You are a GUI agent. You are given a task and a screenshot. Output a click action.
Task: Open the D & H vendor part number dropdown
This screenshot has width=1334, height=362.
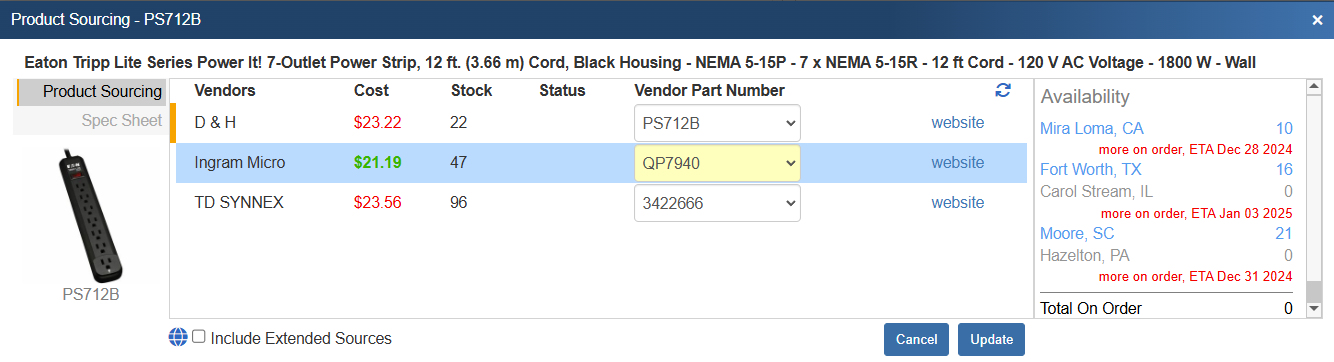[717, 123]
